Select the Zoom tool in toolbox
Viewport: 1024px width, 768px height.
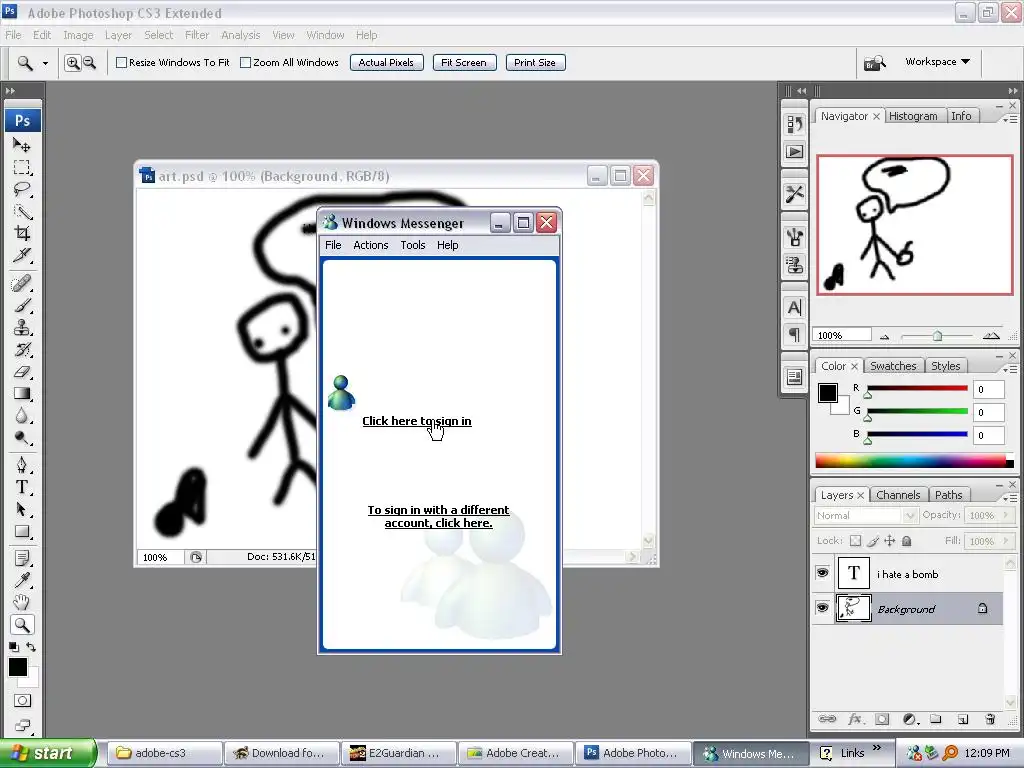point(22,625)
